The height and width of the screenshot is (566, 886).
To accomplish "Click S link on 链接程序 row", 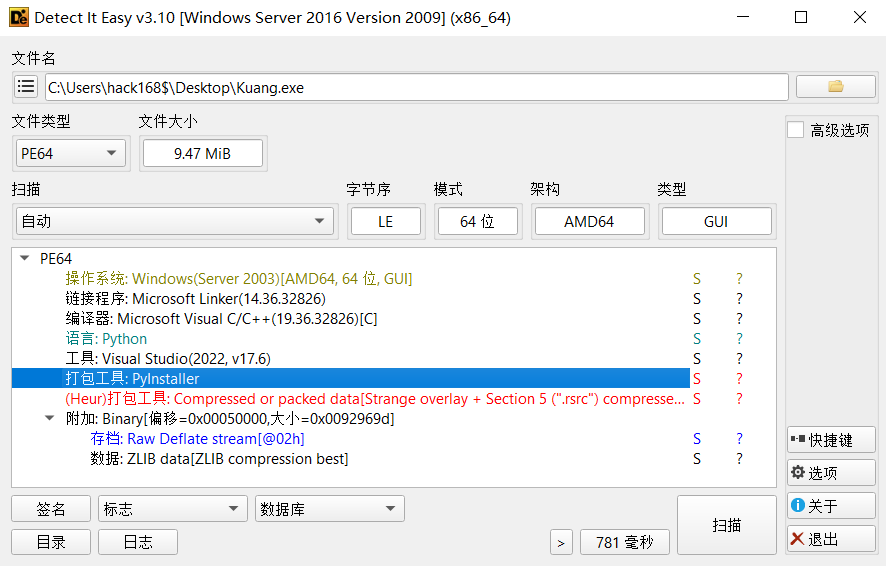I will (x=697, y=298).
